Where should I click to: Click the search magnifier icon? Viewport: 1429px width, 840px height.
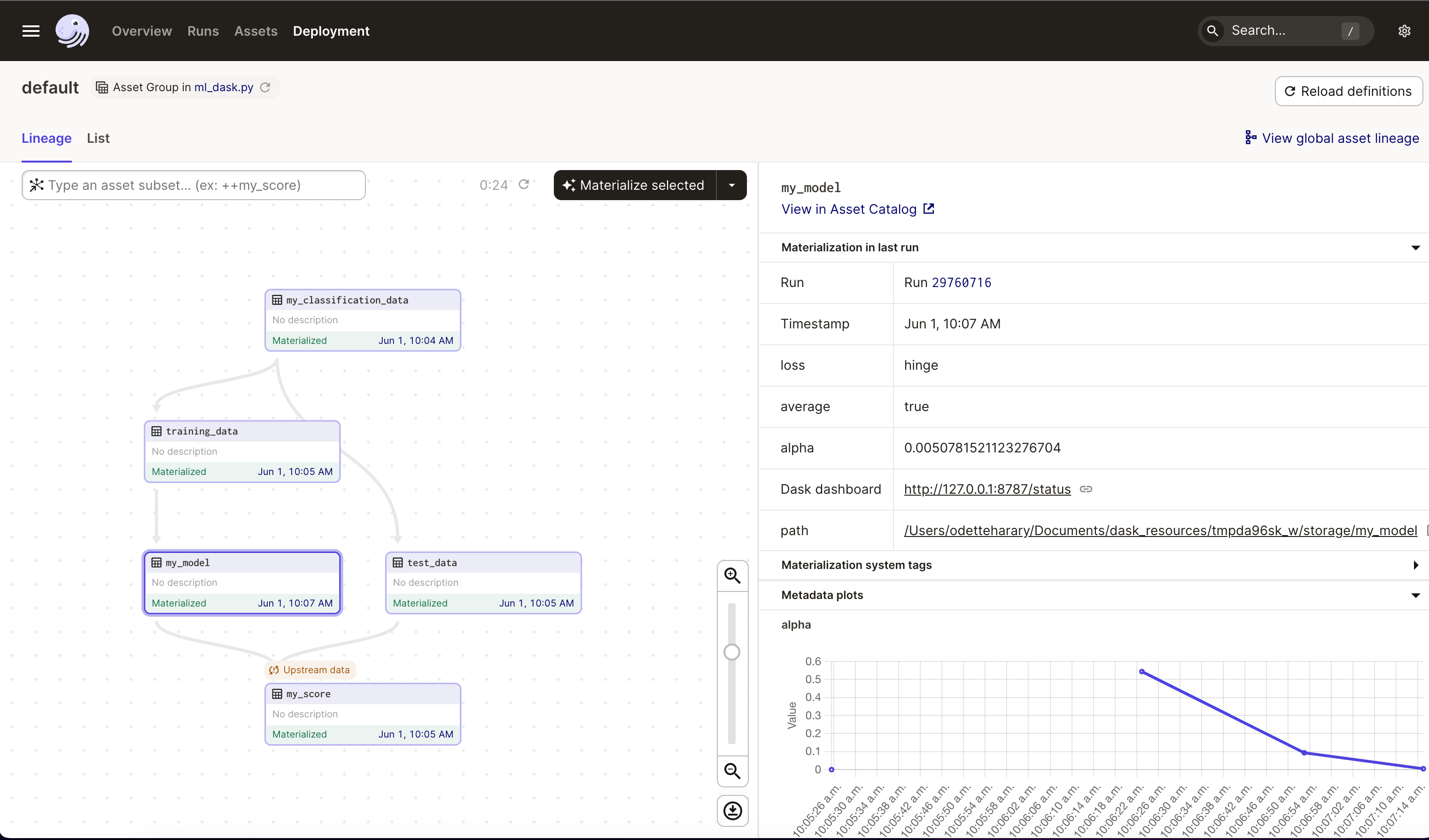[x=1212, y=31]
